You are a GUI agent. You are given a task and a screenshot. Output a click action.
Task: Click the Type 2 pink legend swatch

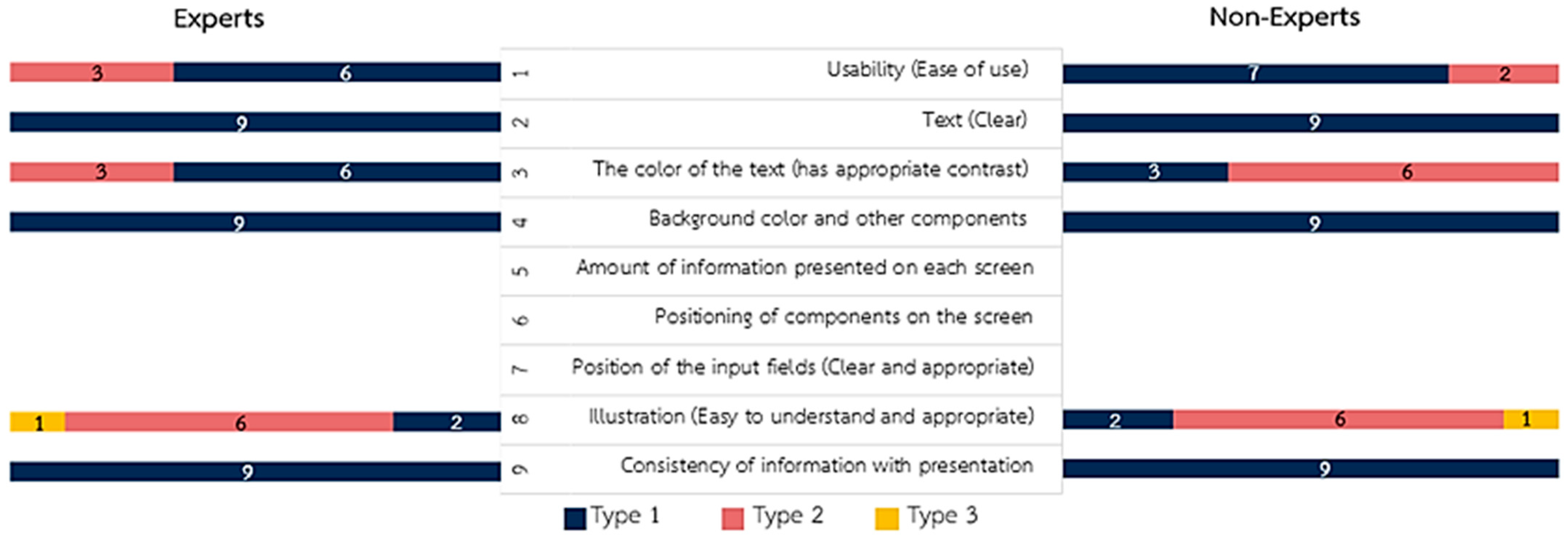pos(732,518)
